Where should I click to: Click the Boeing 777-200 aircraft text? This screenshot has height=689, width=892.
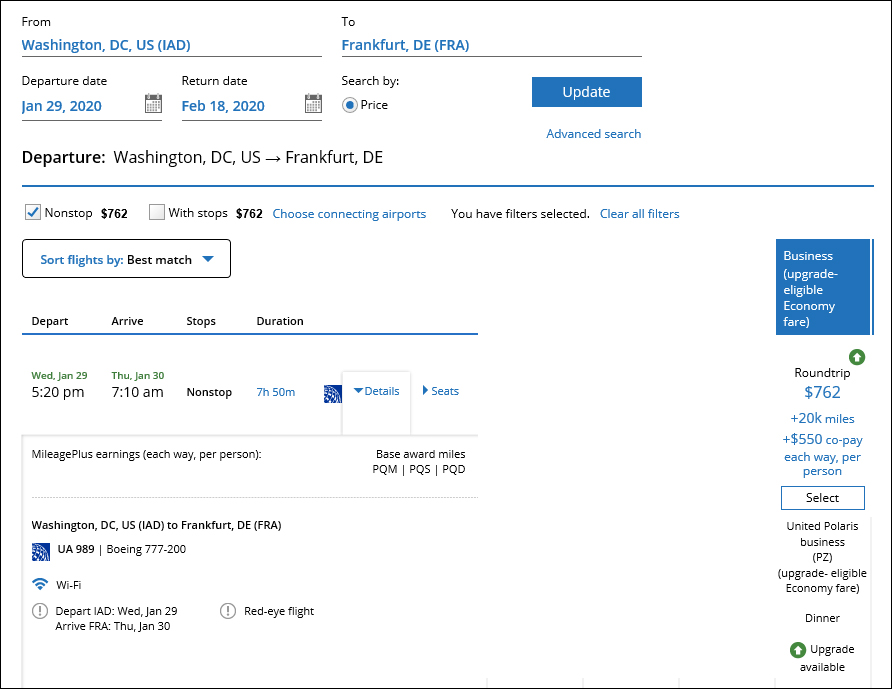146,549
